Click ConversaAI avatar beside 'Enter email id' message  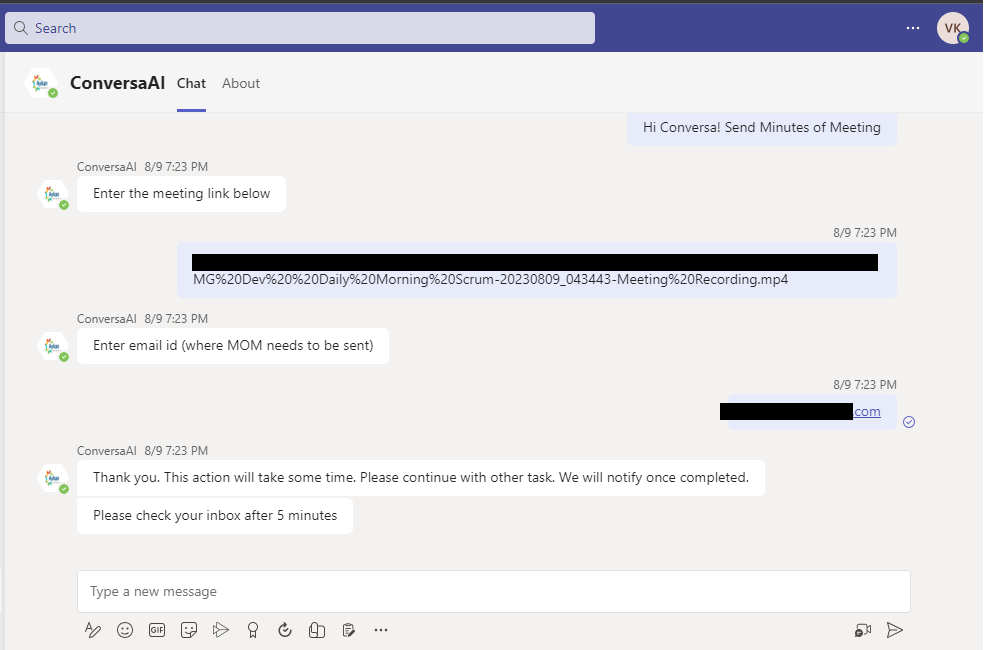(53, 346)
